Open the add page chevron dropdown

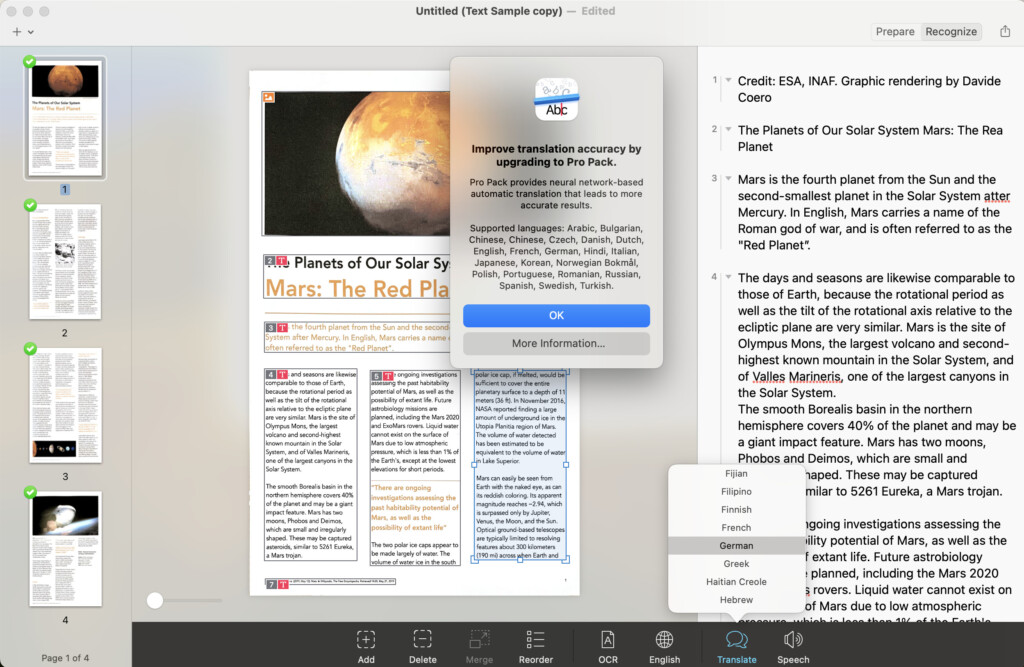[31, 31]
